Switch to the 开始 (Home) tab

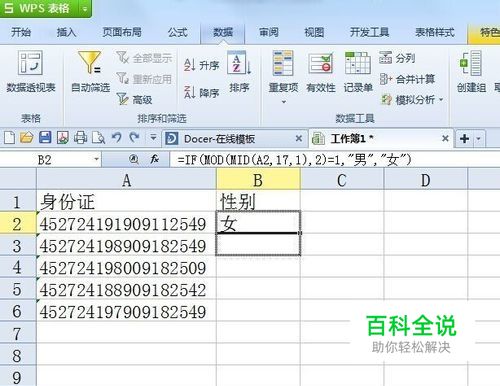pyautogui.click(x=21, y=32)
